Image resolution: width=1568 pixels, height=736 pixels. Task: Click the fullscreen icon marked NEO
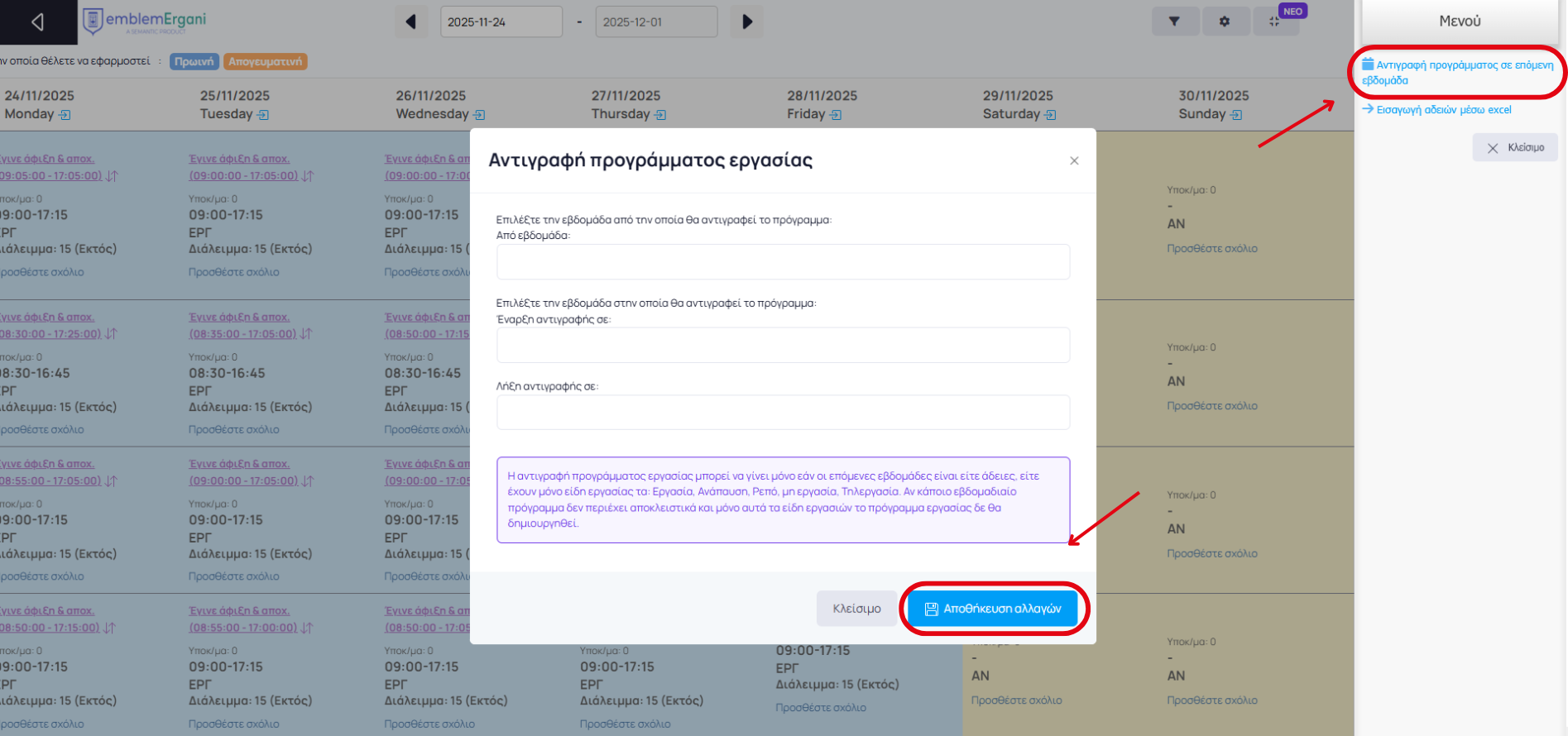(x=1275, y=22)
